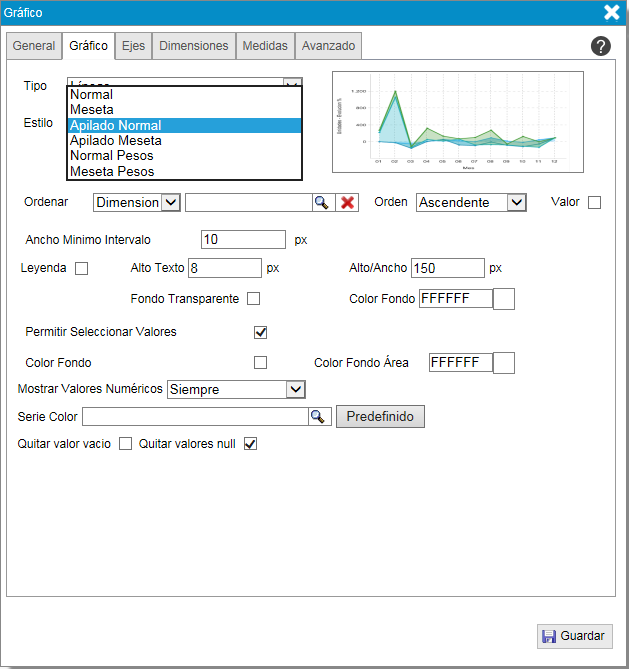The height and width of the screenshot is (669, 629).
Task: Click the Guardar button with the floppy disk icon
Action: [x=574, y=636]
